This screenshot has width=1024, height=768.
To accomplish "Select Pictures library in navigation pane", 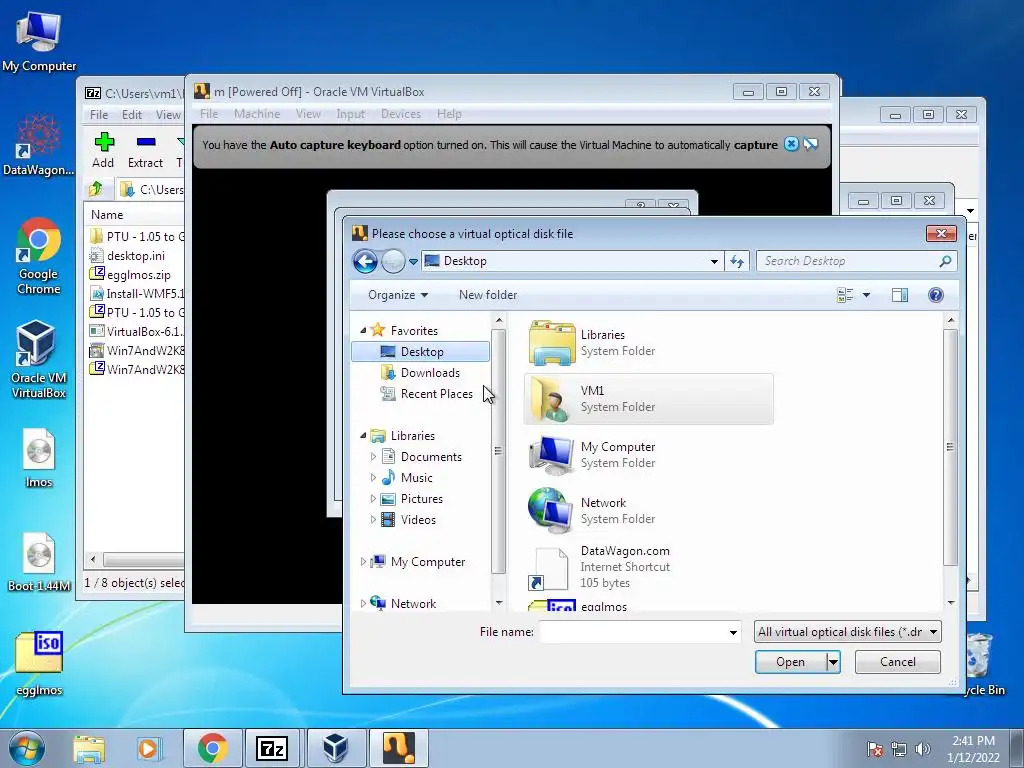I will 421,499.
